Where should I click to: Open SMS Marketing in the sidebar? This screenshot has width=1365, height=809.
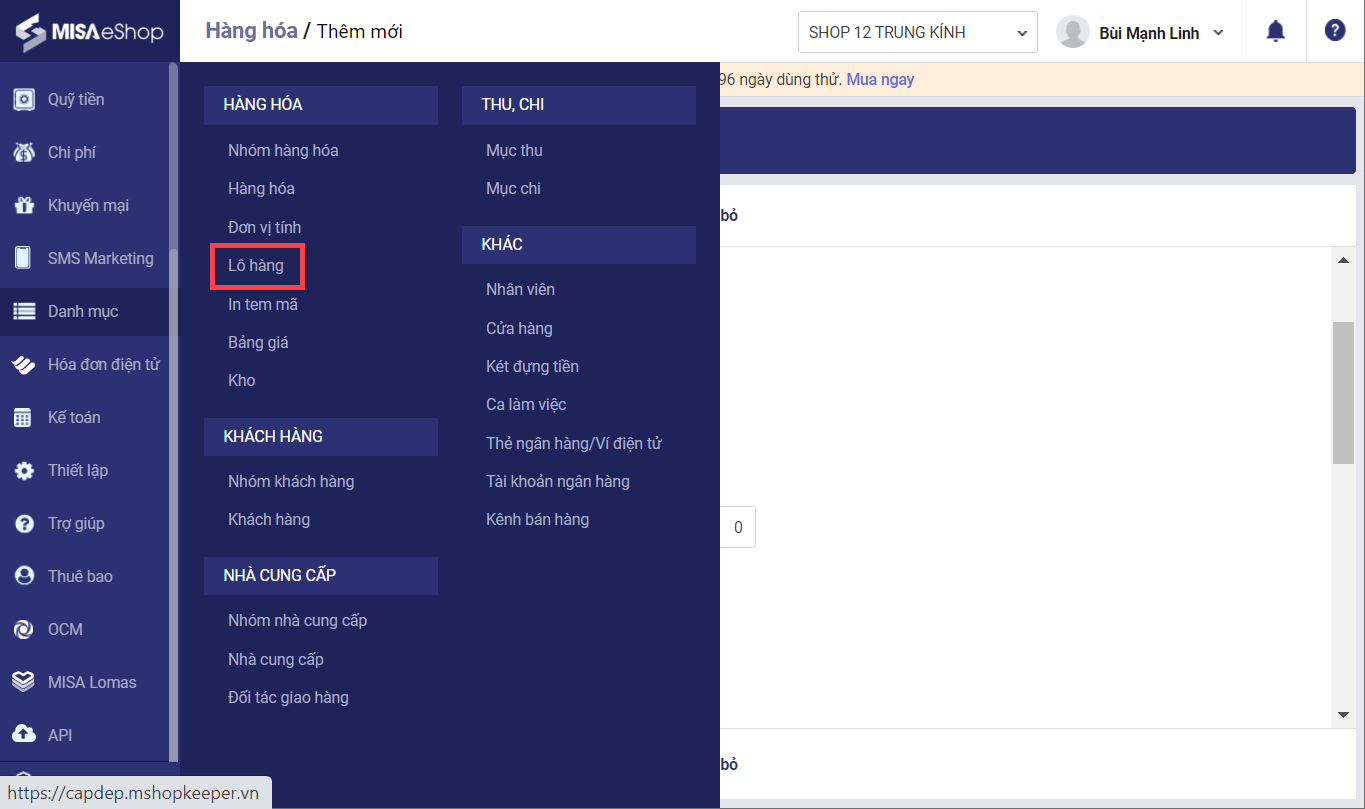coord(101,258)
